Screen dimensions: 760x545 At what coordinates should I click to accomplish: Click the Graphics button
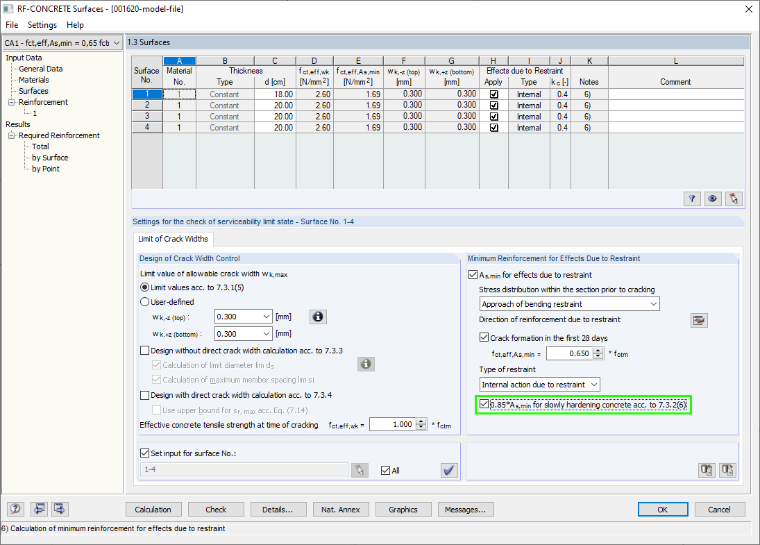coord(403,510)
